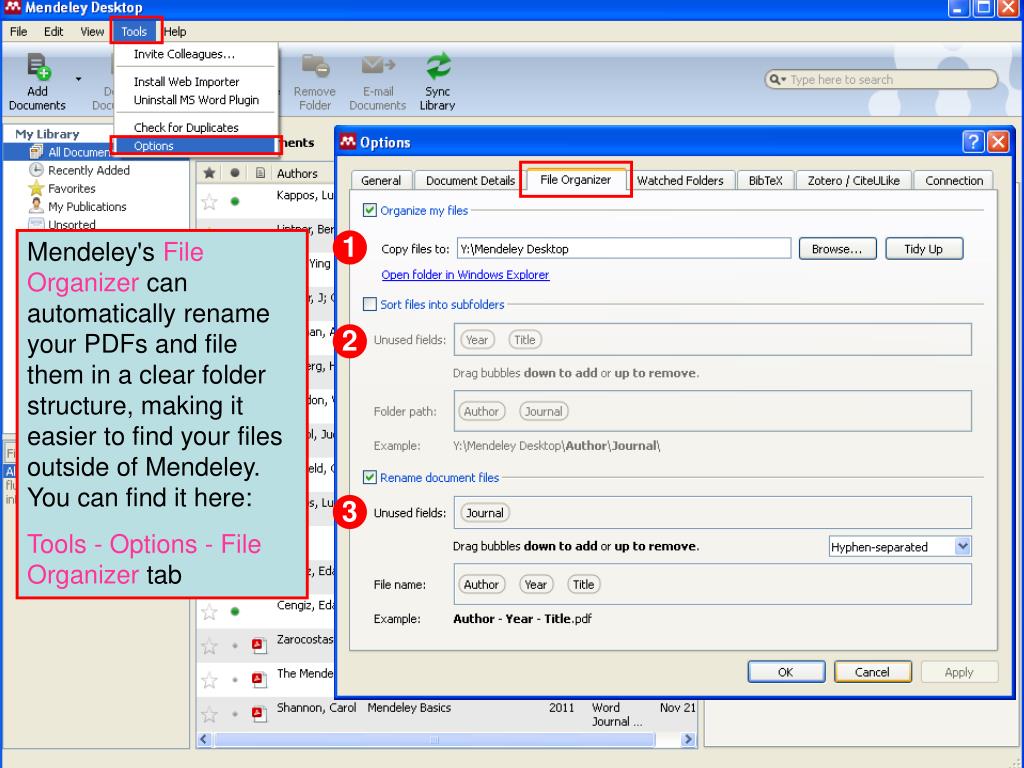This screenshot has width=1024, height=768.
Task: Select Favorites in My Library
Action: pyautogui.click(x=72, y=189)
